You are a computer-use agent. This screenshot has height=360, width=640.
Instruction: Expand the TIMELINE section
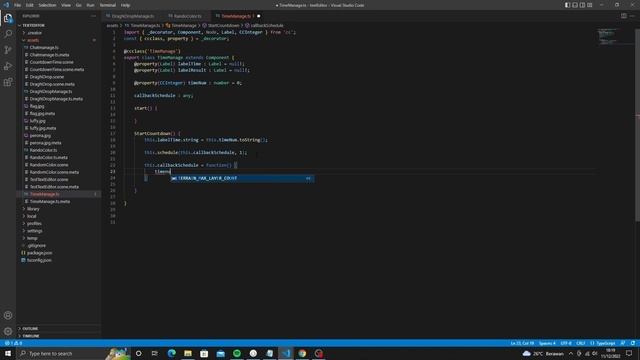[59, 336]
